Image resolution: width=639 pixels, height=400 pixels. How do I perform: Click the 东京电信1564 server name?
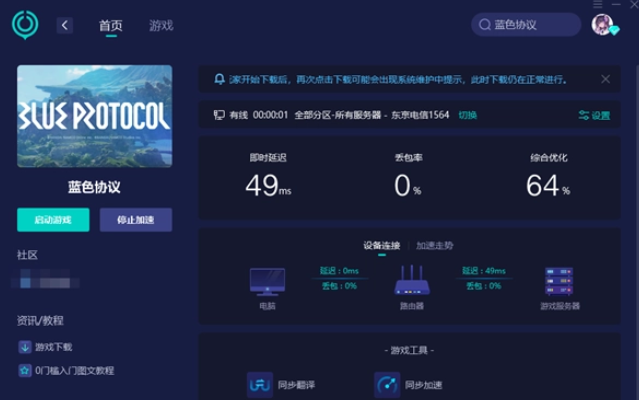pyautogui.click(x=420, y=115)
